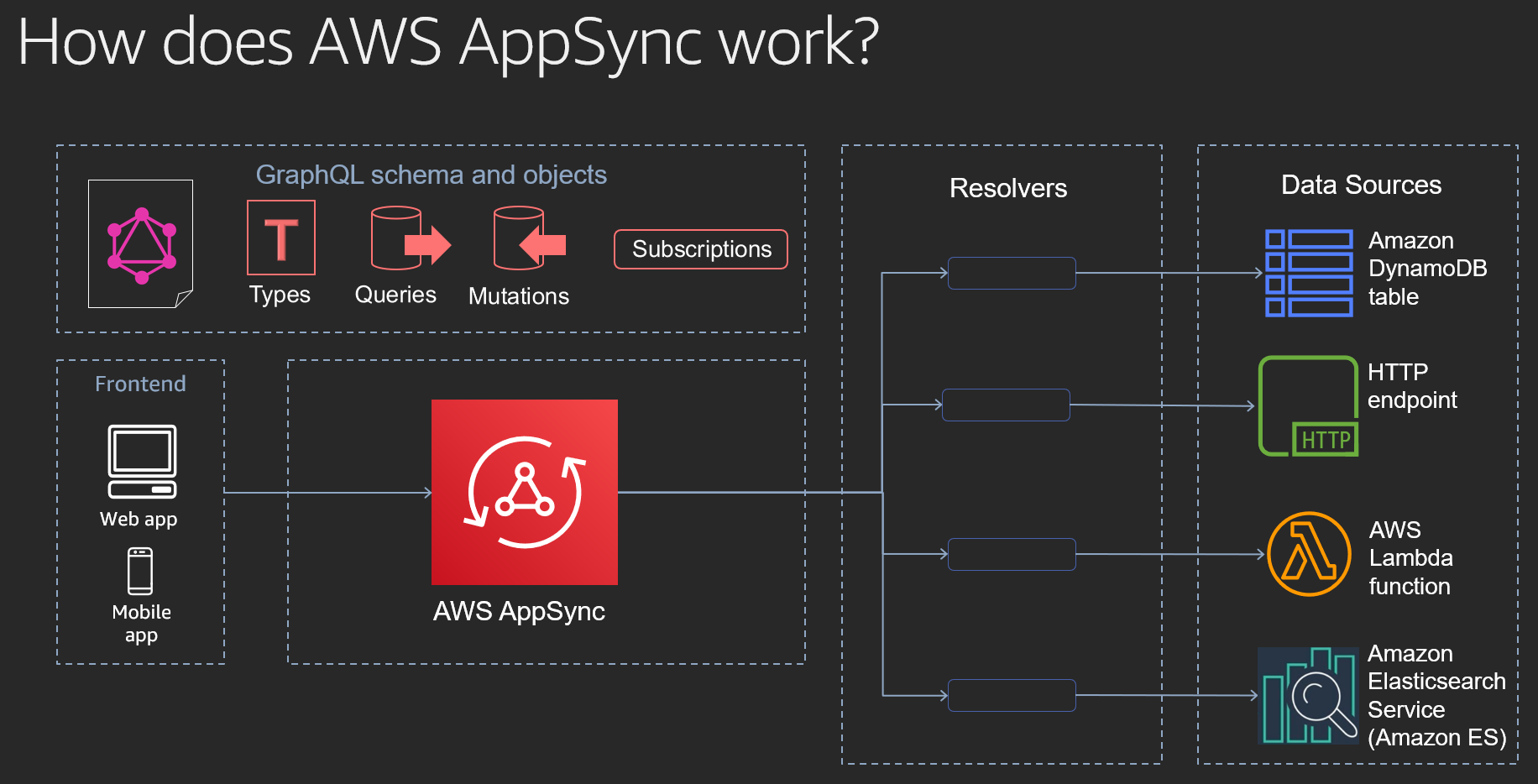Click the Amazon Elasticsearch Service icon
Screen dimensions: 1538x784
tap(1308, 695)
